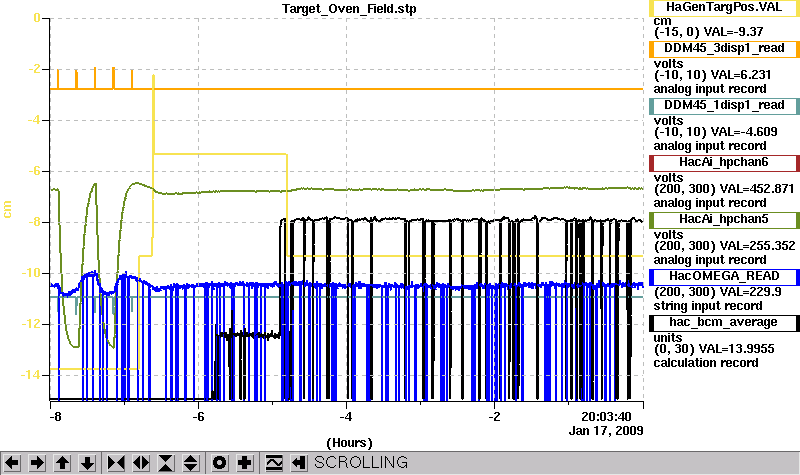This screenshot has height=475, width=800.
Task: Select the HacAi_hpchan5 legend entry
Action: pos(724,220)
